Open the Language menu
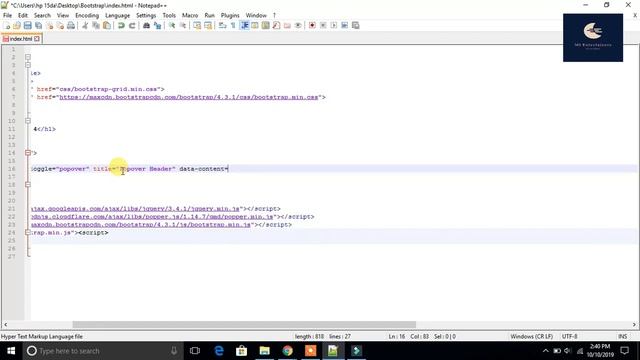This screenshot has height=360, width=640. coord(118,16)
